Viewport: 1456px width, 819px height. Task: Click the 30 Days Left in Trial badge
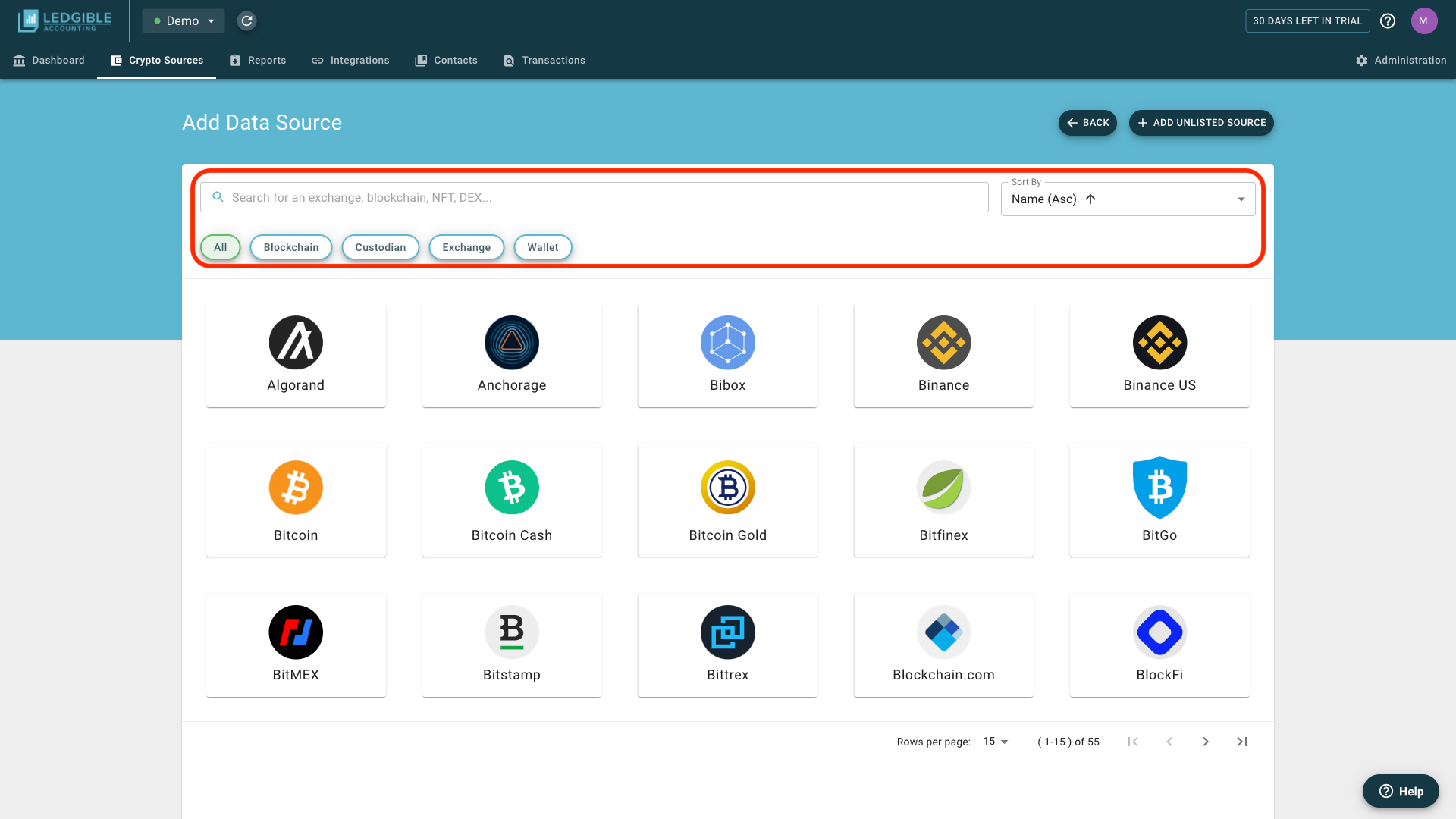(1307, 21)
